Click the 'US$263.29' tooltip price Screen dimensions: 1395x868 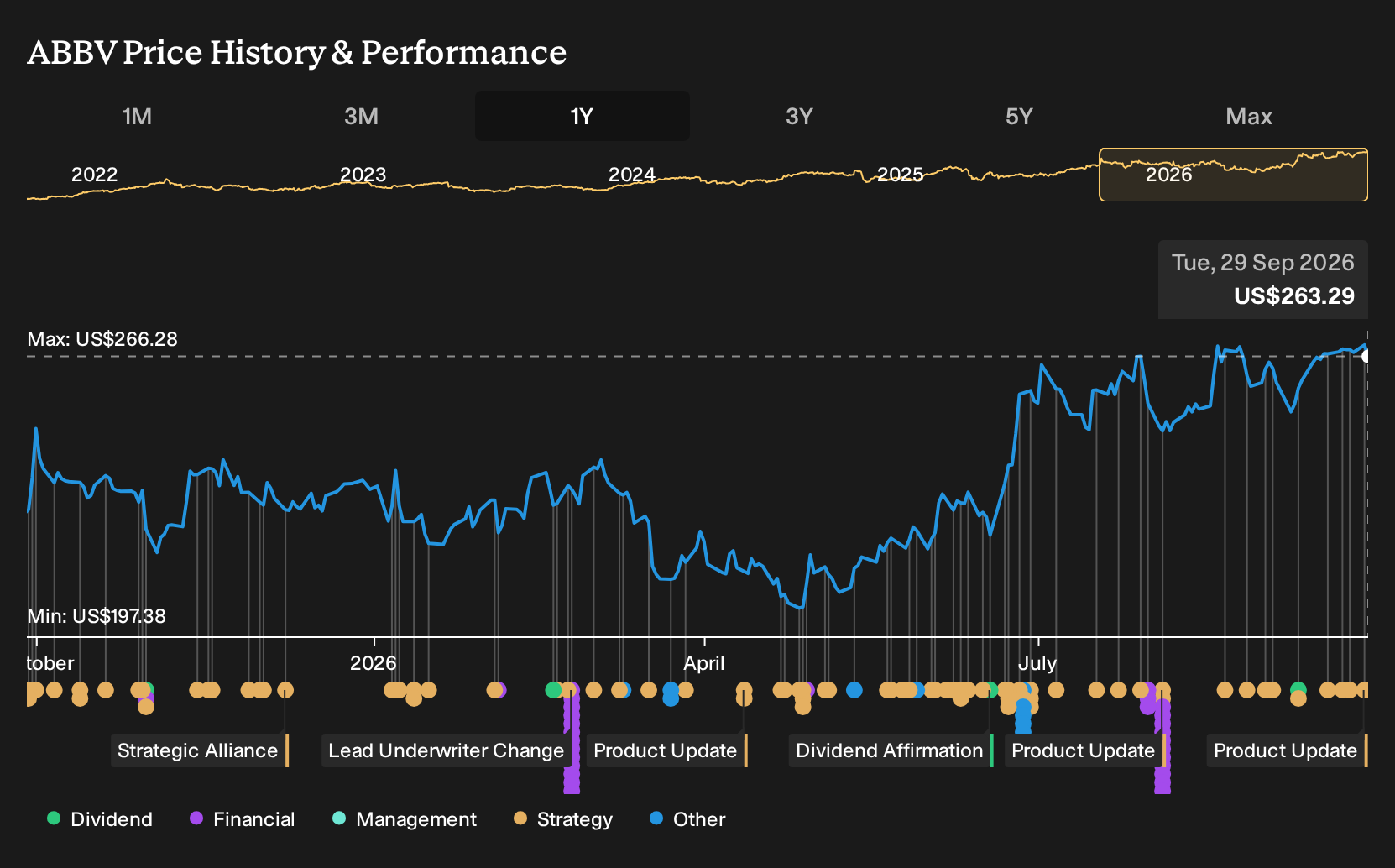(1294, 295)
